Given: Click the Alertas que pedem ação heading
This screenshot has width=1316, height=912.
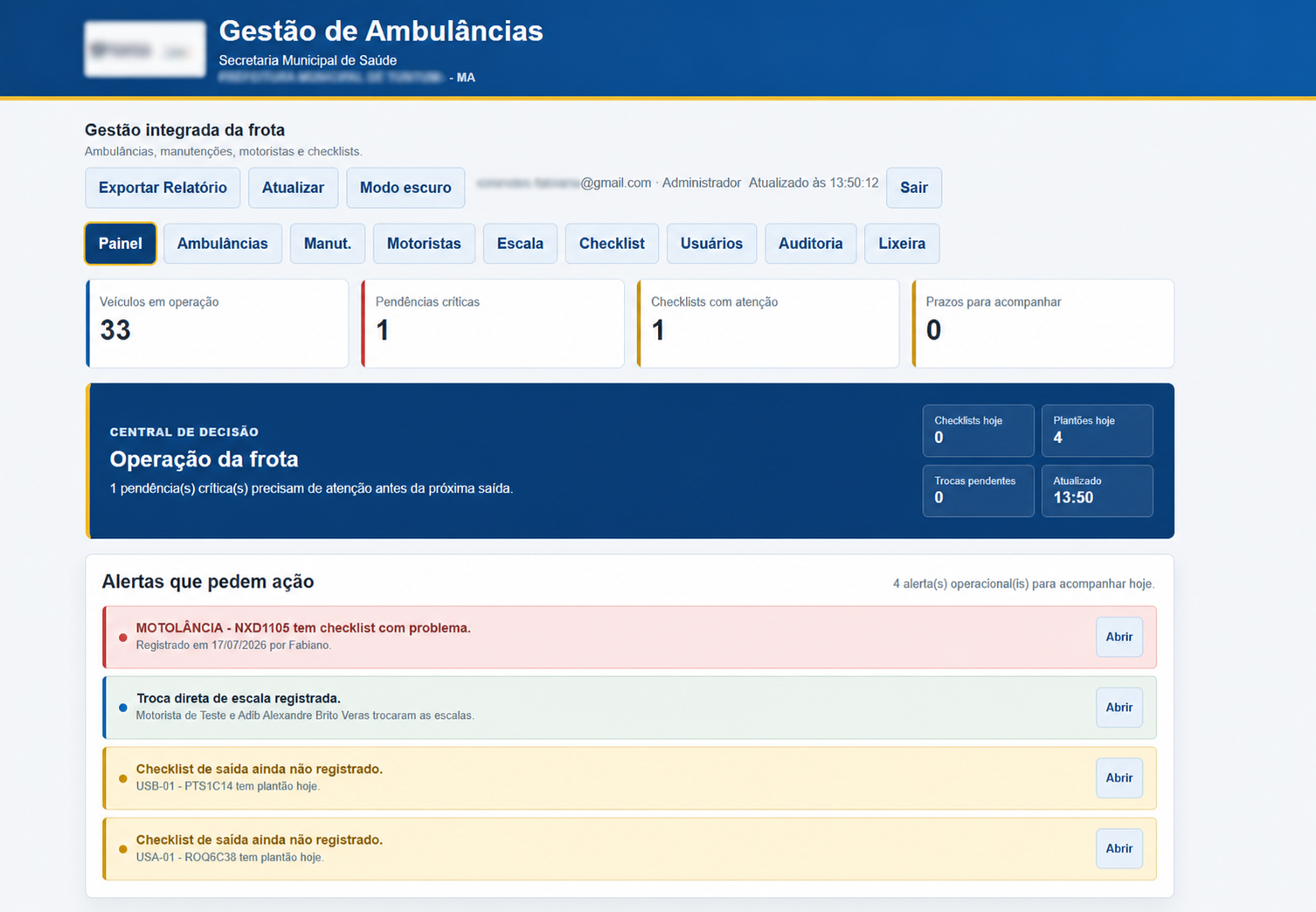Looking at the screenshot, I should click(x=208, y=582).
